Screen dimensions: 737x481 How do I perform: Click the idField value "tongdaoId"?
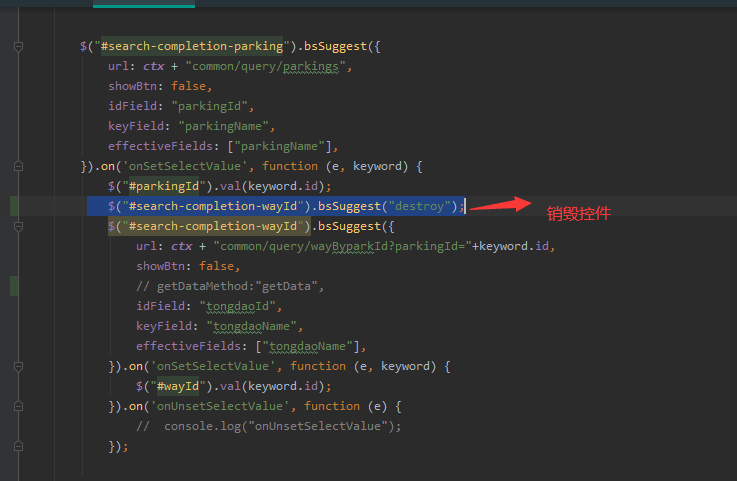[237, 307]
